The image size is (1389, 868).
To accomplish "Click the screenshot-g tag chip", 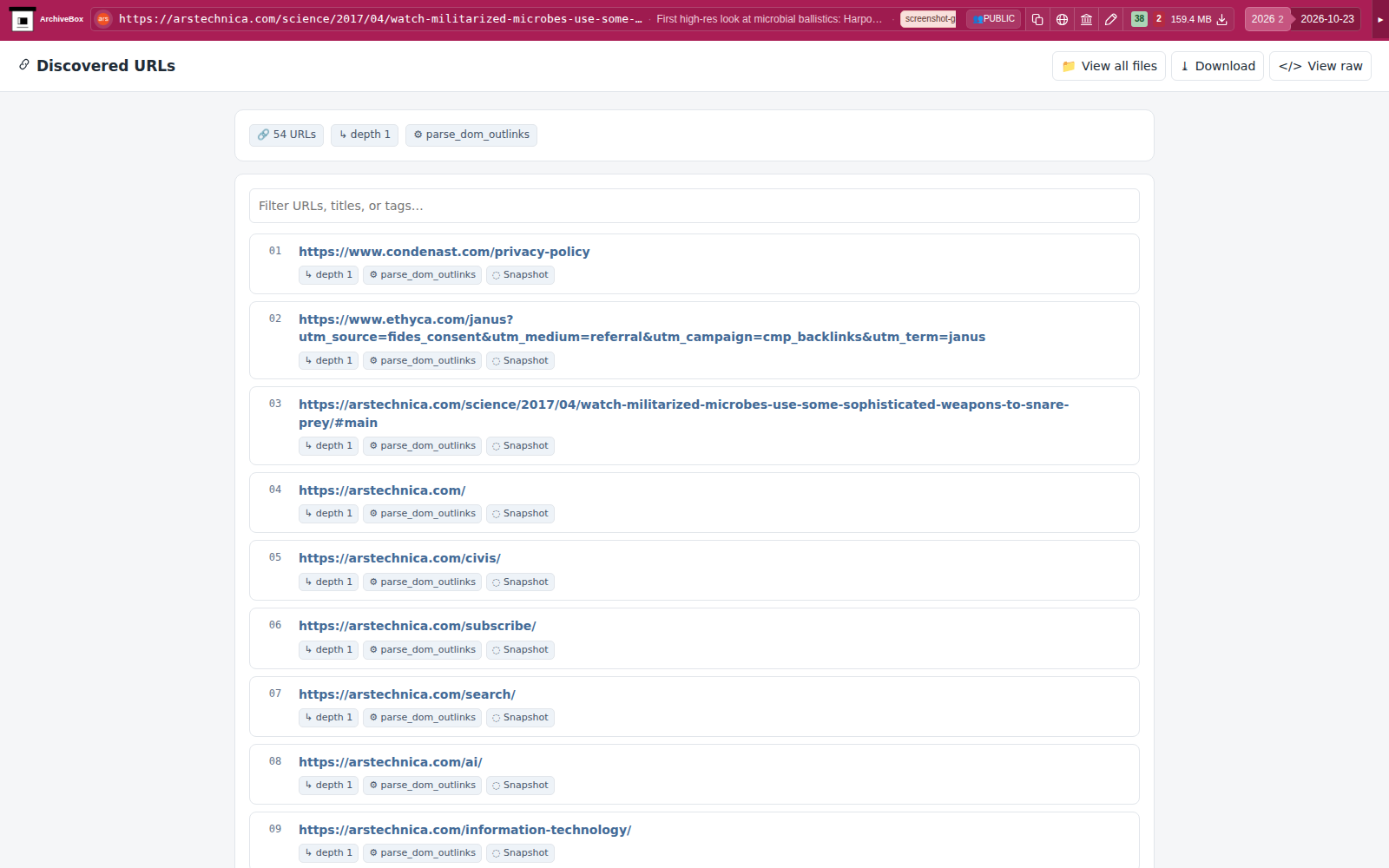I will click(928, 19).
